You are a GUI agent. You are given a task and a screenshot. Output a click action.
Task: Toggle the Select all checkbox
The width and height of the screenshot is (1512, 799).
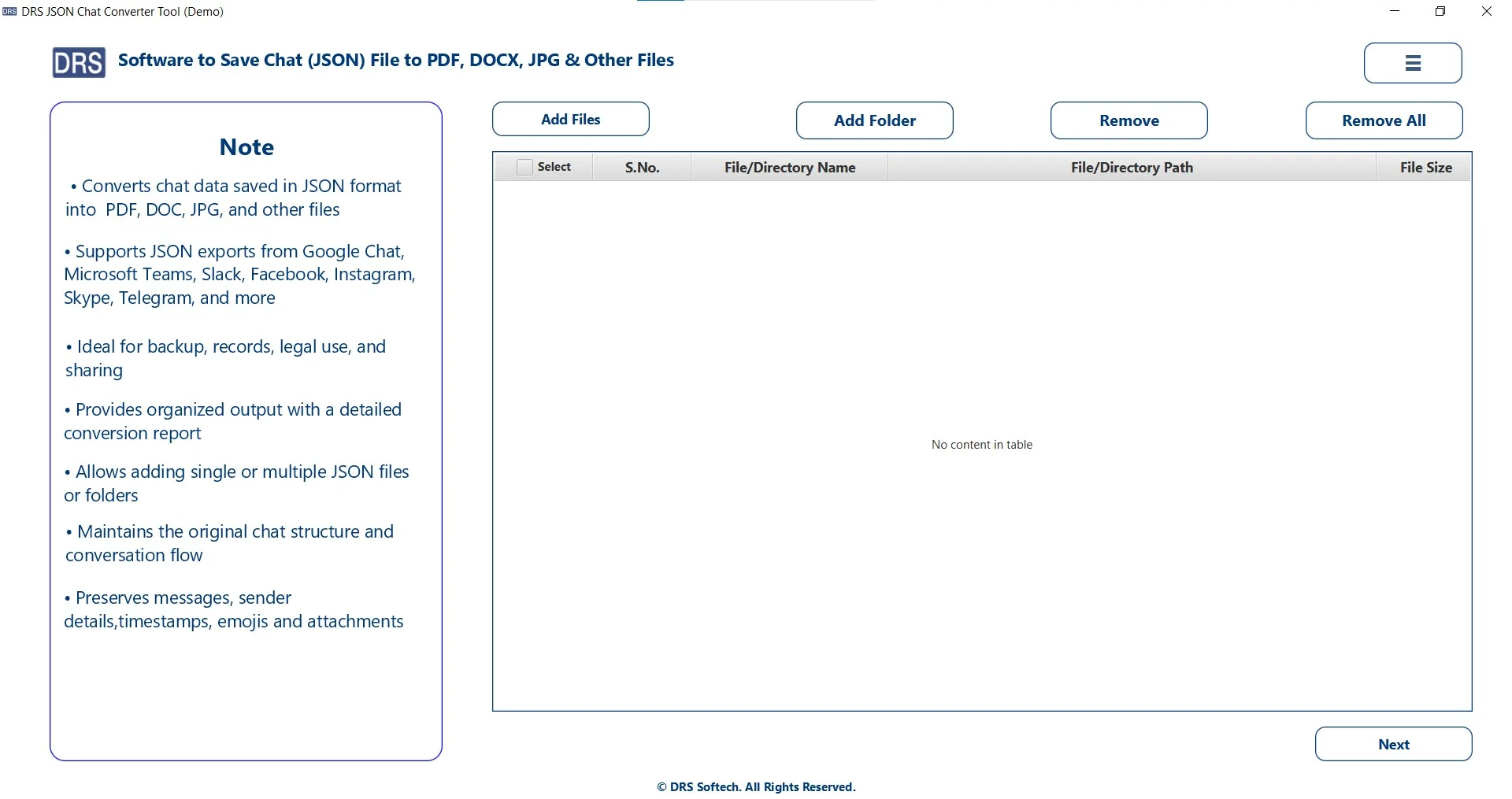[x=524, y=167]
